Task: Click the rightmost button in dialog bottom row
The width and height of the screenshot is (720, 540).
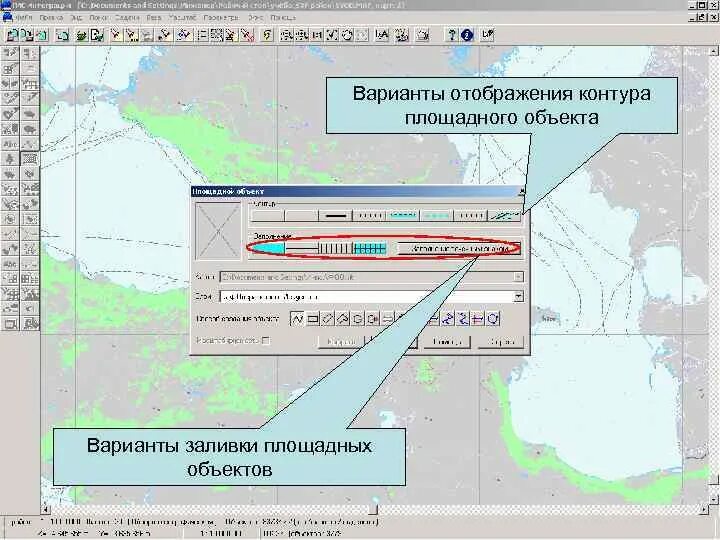Action: (500, 342)
